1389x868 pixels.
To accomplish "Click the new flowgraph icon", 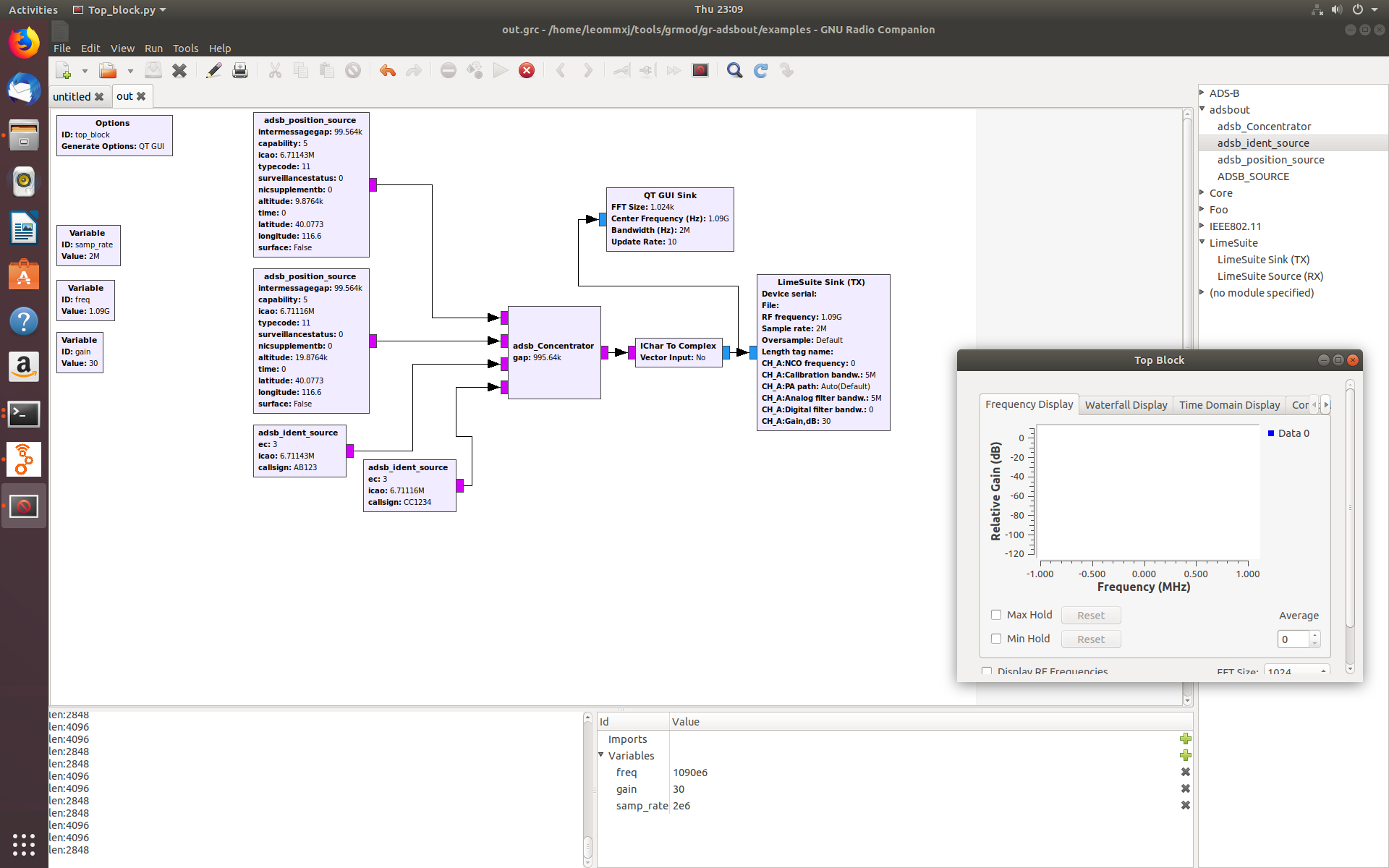I will click(64, 71).
